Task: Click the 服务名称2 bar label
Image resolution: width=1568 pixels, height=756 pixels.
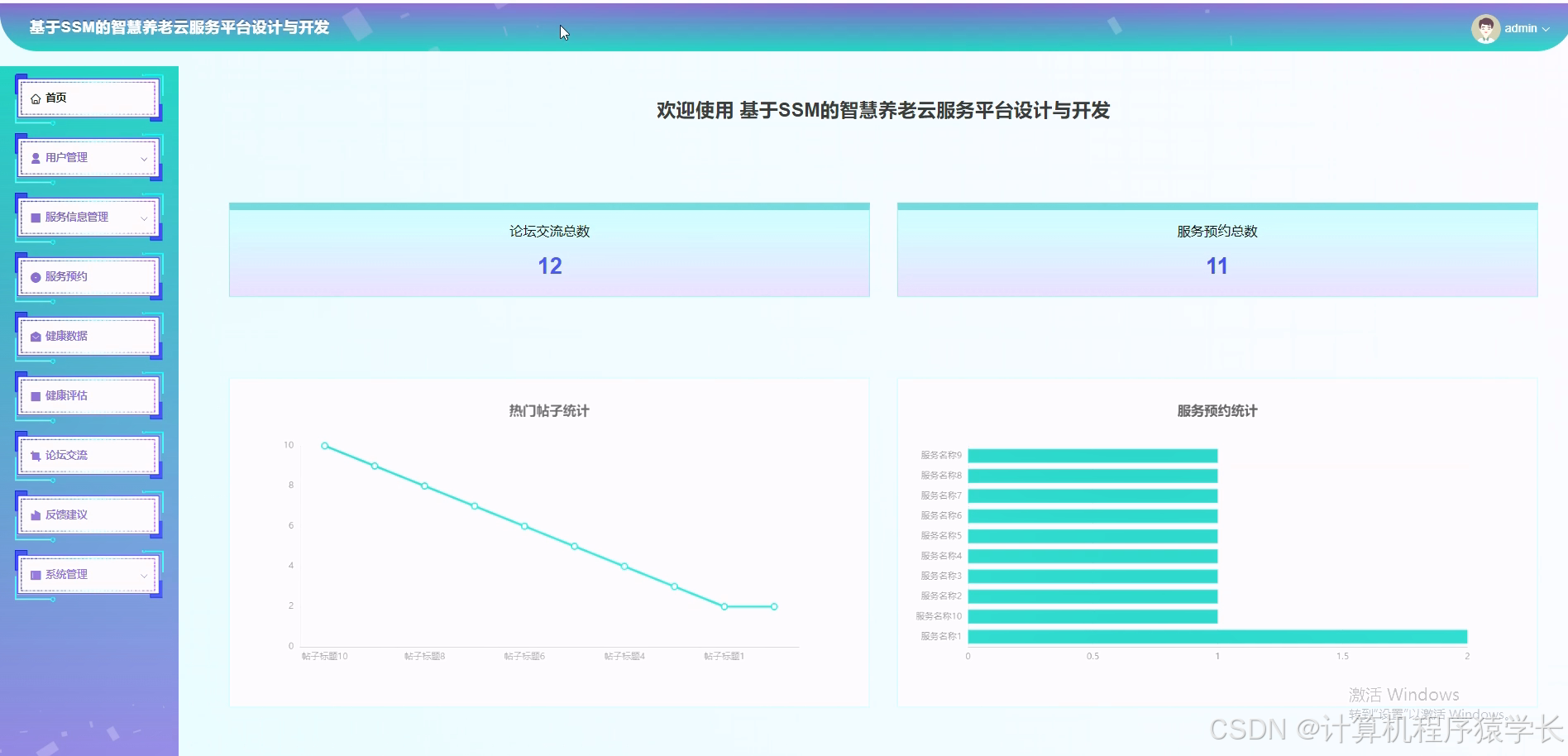Action: click(941, 596)
